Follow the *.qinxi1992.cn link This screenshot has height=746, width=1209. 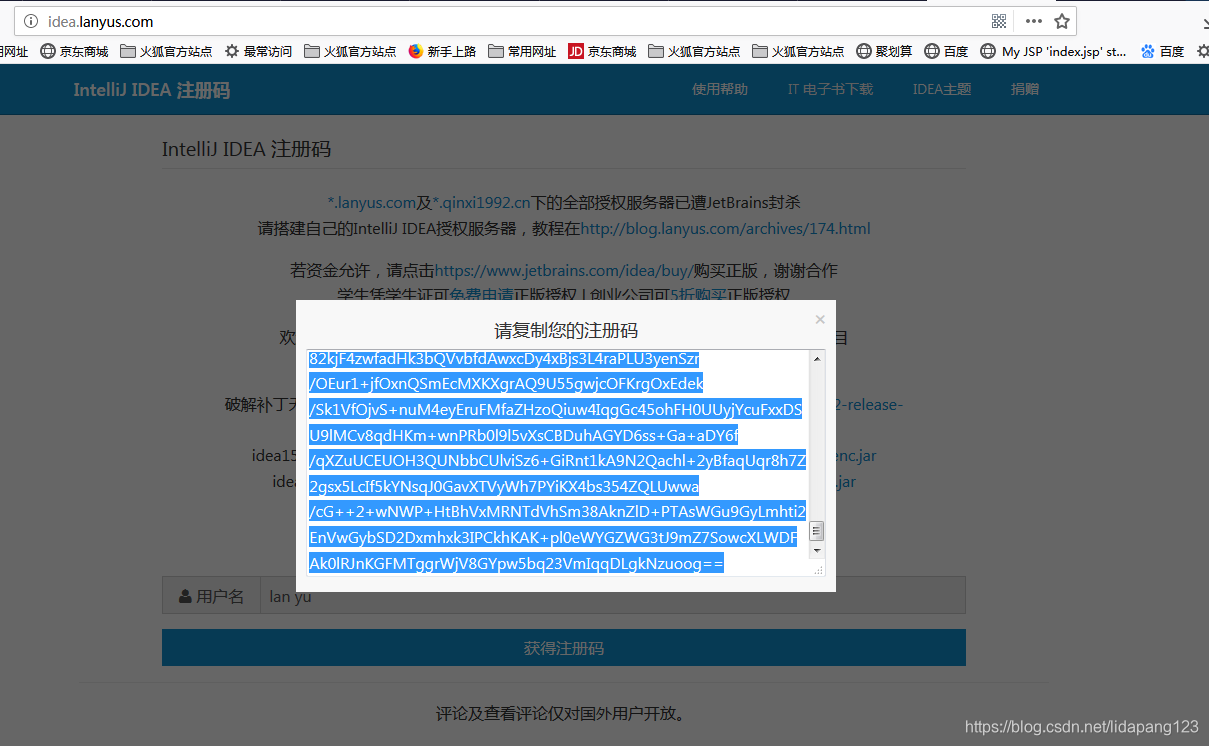pyautogui.click(x=481, y=202)
